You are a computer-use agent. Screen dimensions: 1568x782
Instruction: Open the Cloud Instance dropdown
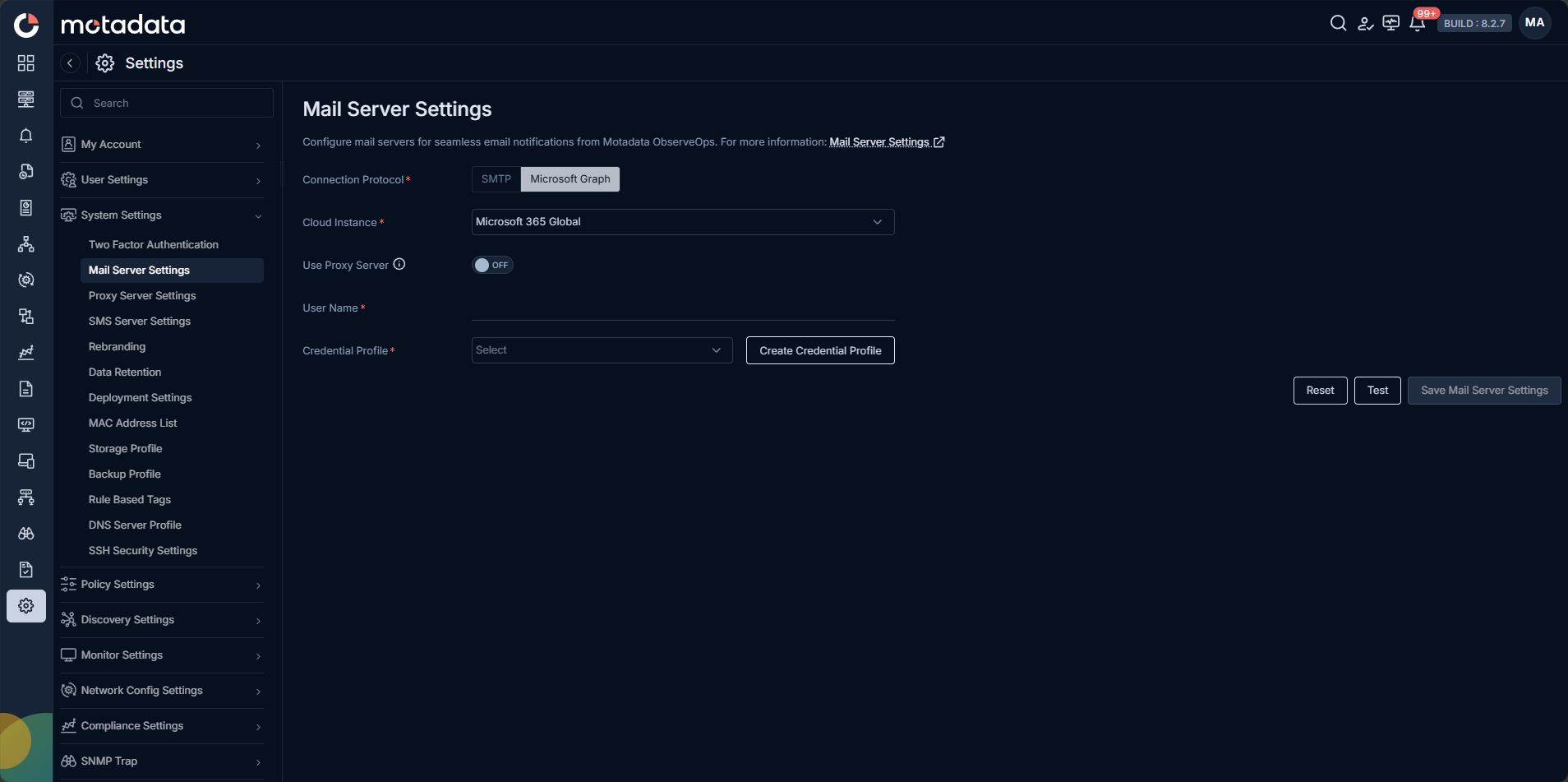tap(683, 222)
